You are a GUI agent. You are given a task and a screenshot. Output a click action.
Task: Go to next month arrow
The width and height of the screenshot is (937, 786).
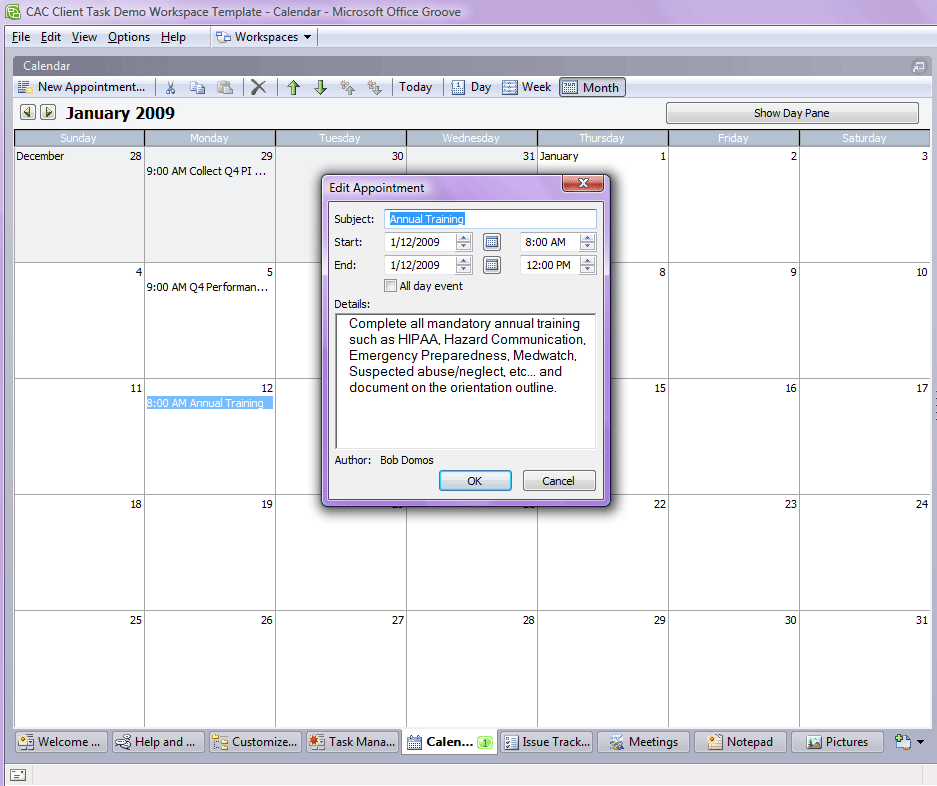coord(48,112)
